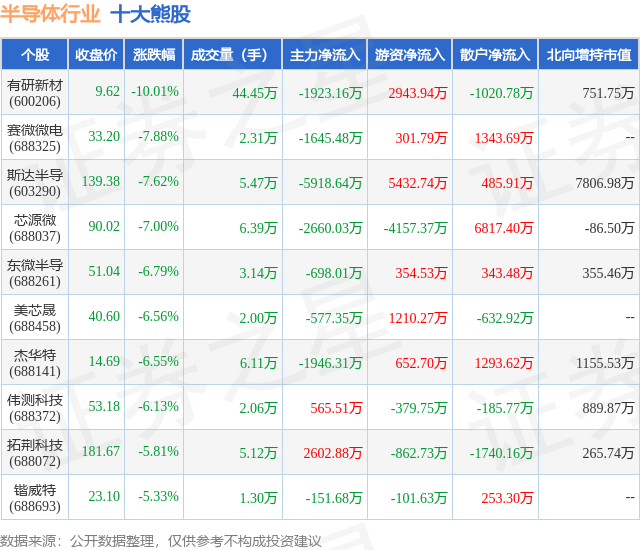Select the 伟测科技 (688372) stock cell
The height and width of the screenshot is (550, 640).
coord(35,408)
